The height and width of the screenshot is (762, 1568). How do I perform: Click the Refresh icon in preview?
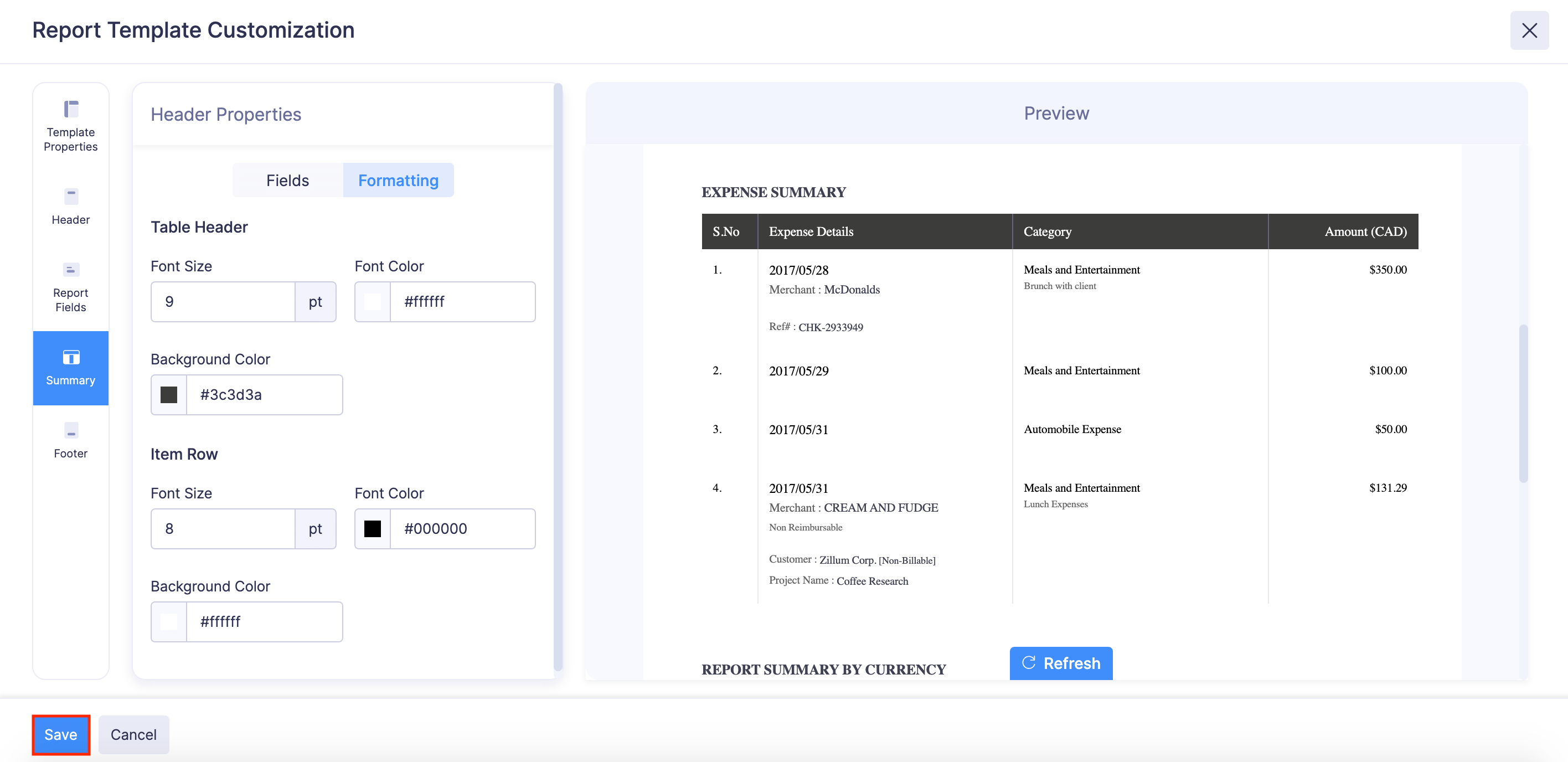click(x=1028, y=663)
